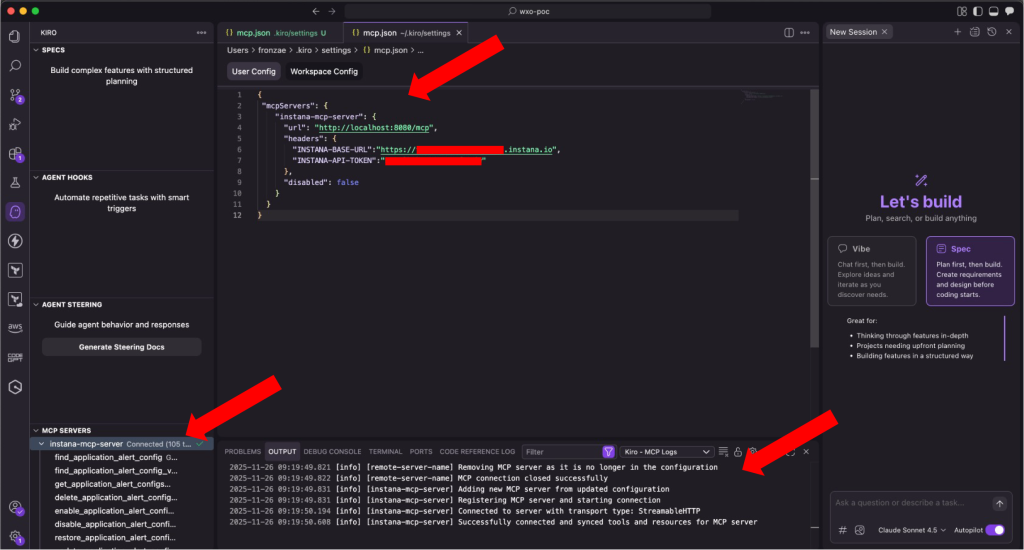This screenshot has height=550, width=1024.
Task: Collapse the instana-mcp-server tree node
Action: pyautogui.click(x=42, y=444)
